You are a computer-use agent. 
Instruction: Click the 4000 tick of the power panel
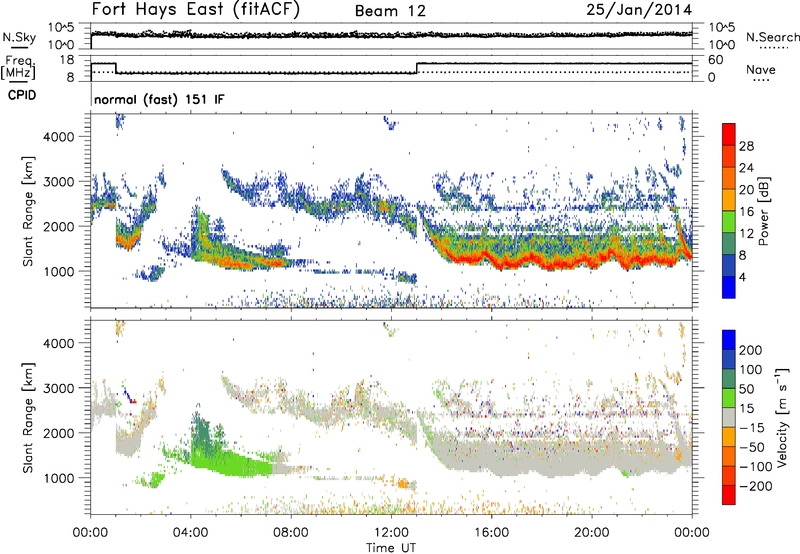click(59, 137)
